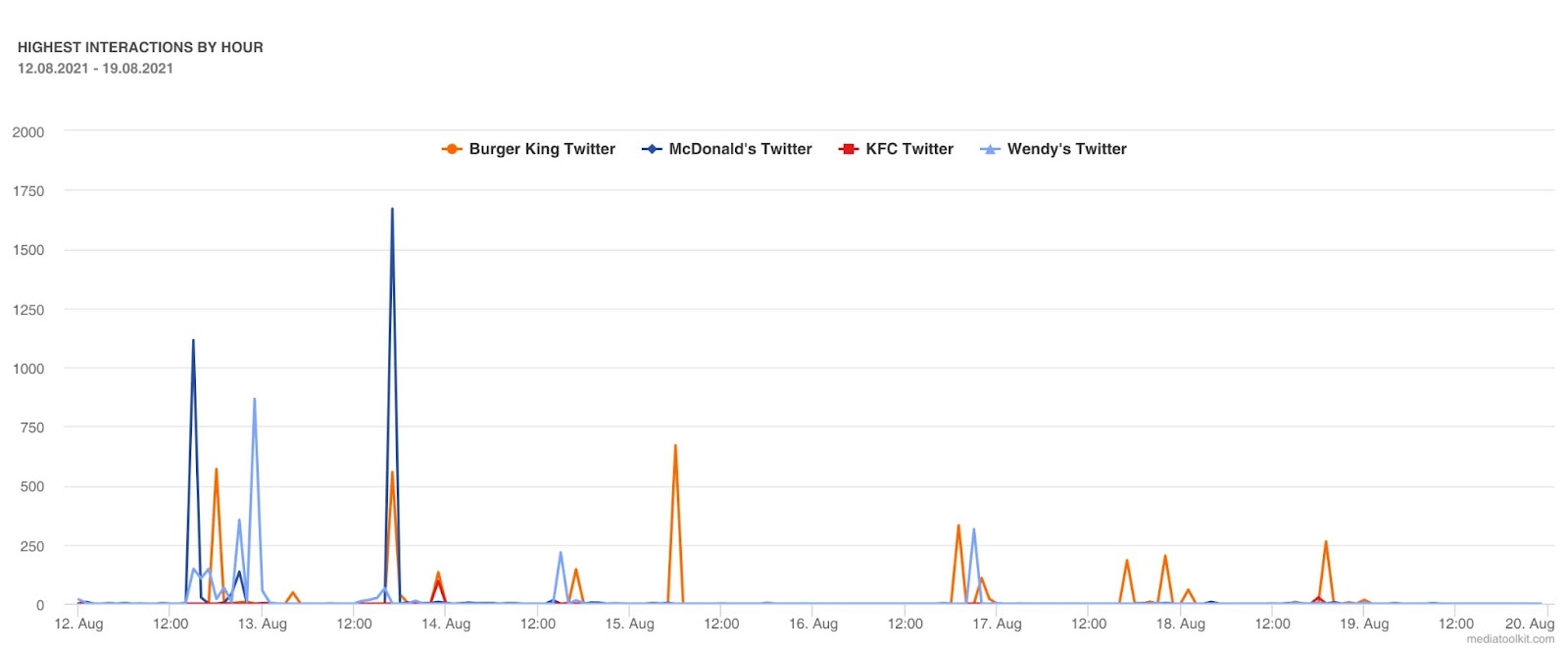
Task: Click the dark blue McDonald's diamond marker
Action: [652, 149]
